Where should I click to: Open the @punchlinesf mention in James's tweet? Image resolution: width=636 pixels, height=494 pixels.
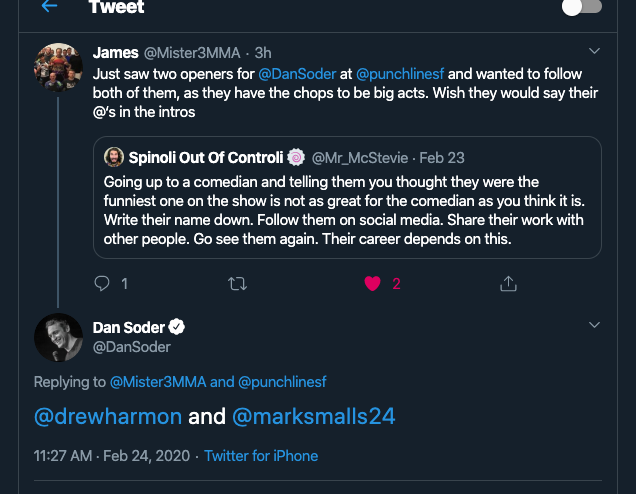tap(400, 74)
